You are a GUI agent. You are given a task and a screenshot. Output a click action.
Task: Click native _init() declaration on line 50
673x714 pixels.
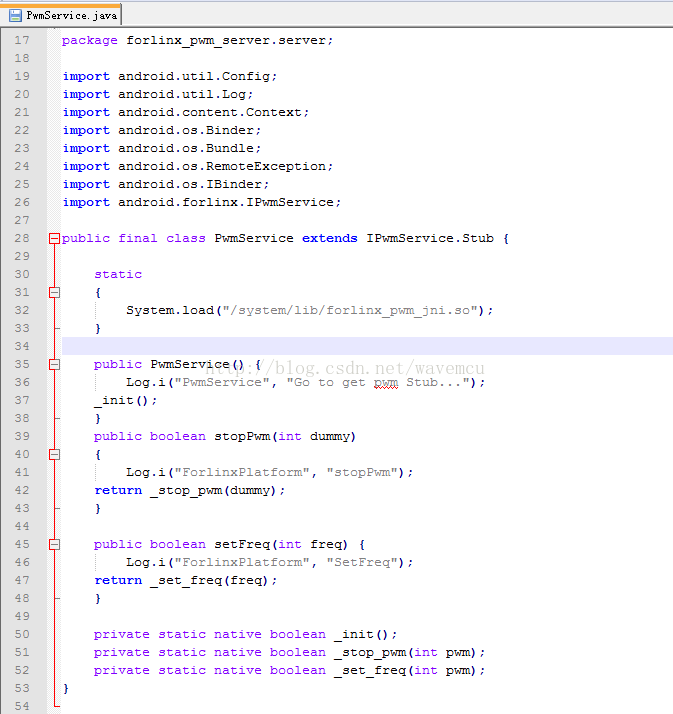pyautogui.click(x=245, y=634)
